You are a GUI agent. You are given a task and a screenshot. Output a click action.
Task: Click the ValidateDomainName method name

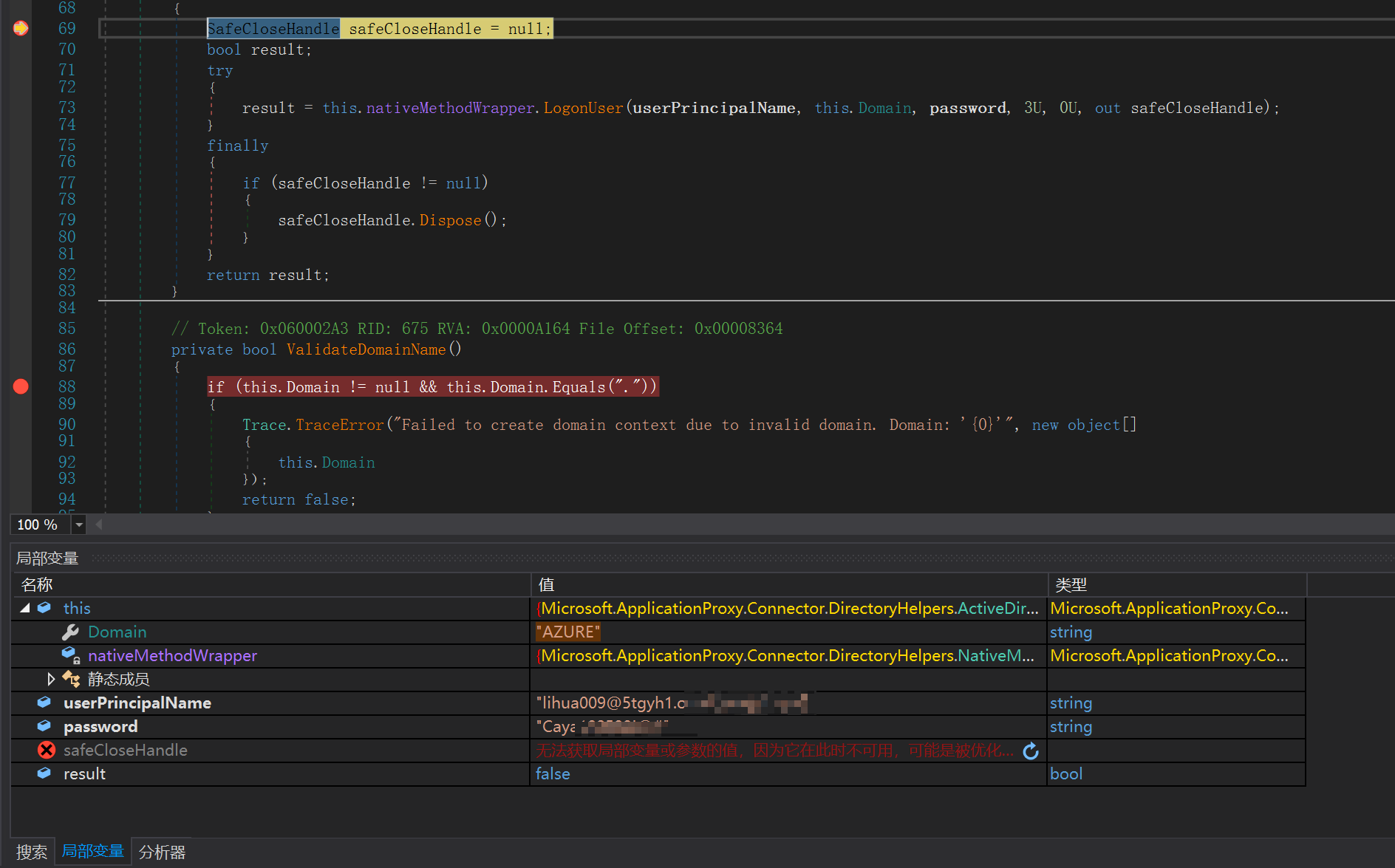tap(366, 349)
